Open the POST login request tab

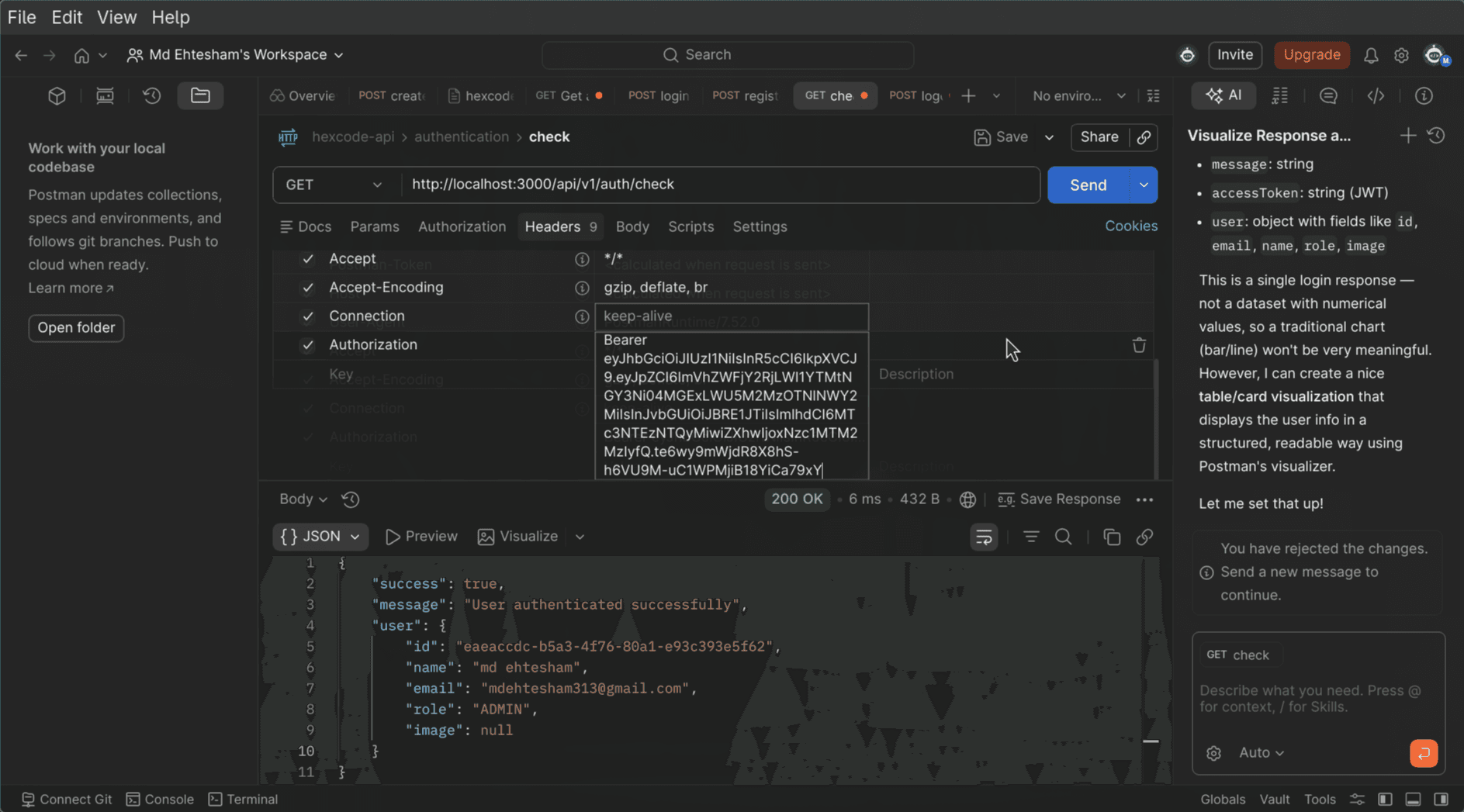coord(658,96)
